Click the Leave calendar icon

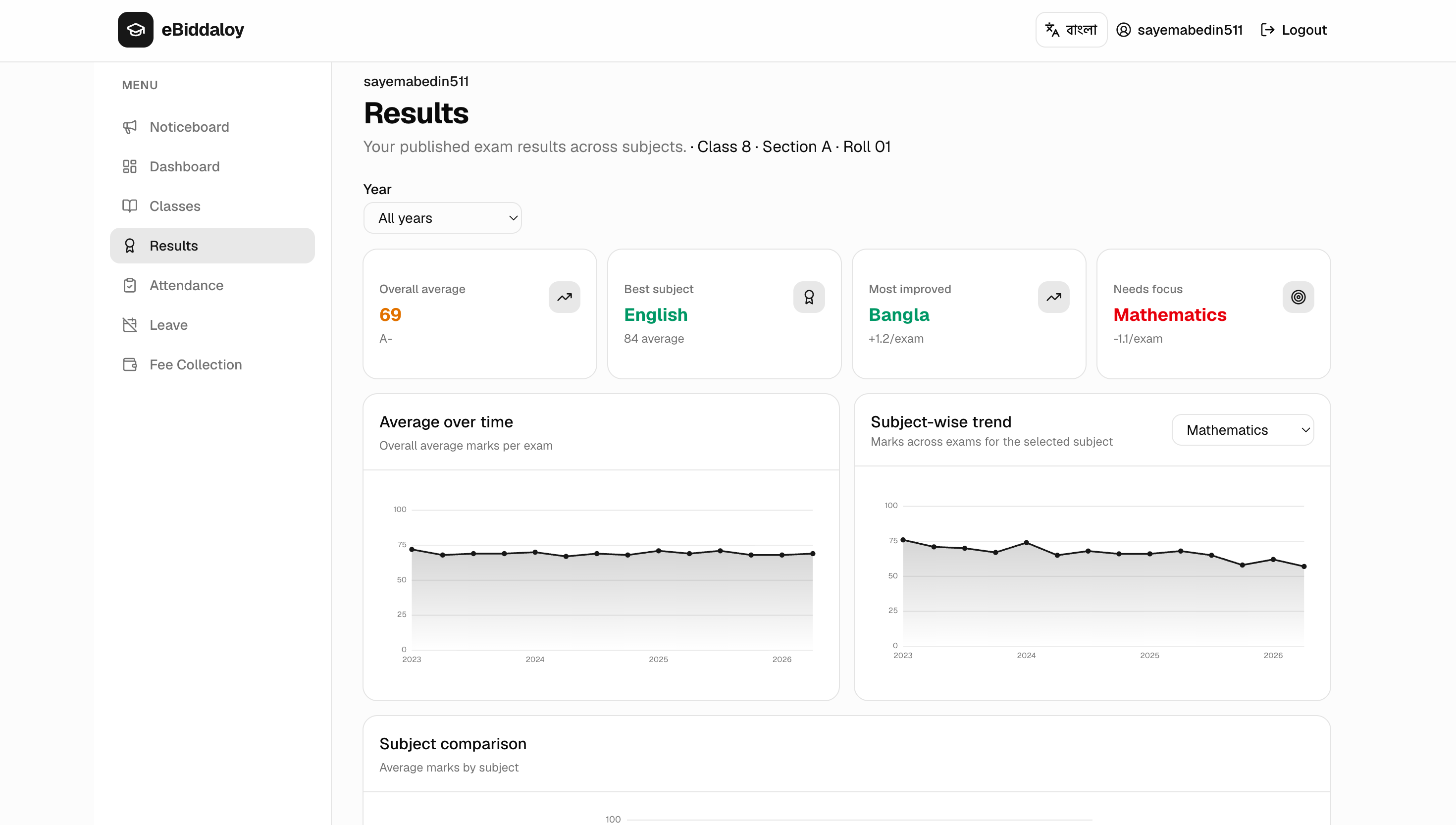pos(130,325)
